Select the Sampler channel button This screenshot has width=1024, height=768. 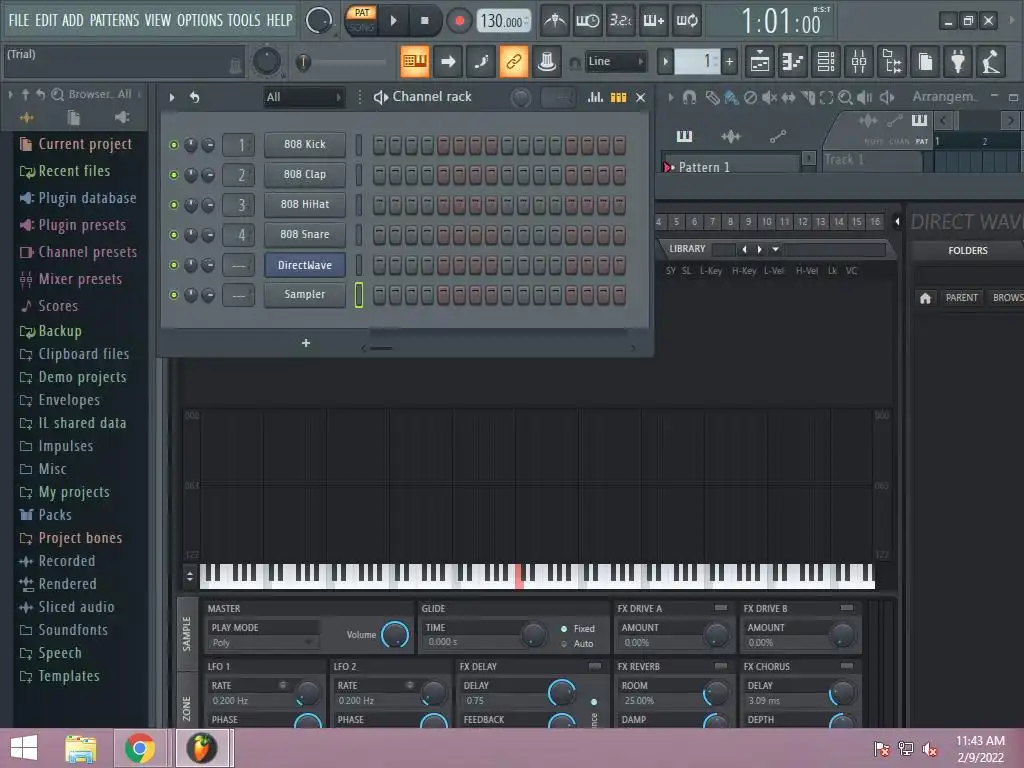(304, 295)
